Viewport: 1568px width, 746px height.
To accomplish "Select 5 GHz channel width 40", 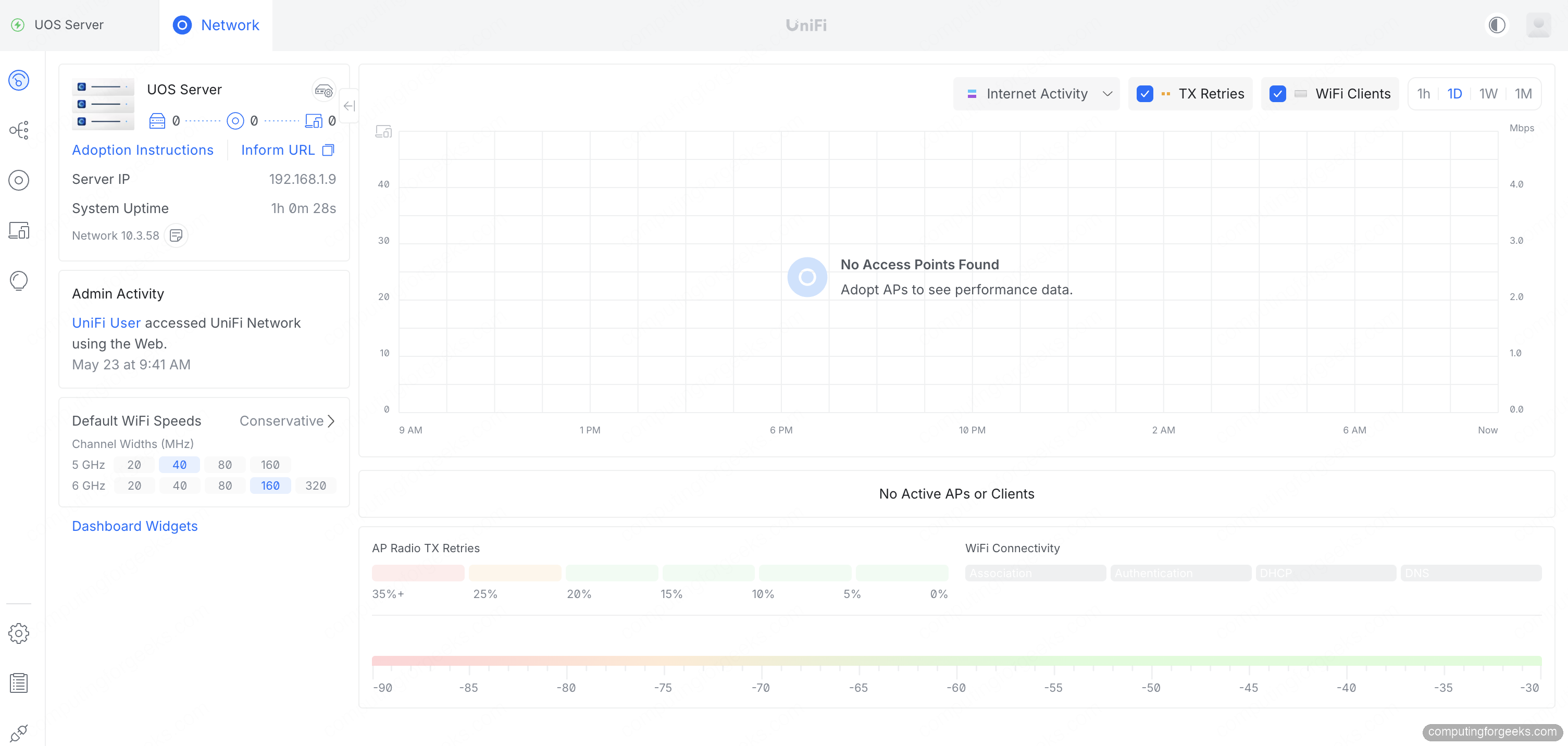I will click(179, 465).
